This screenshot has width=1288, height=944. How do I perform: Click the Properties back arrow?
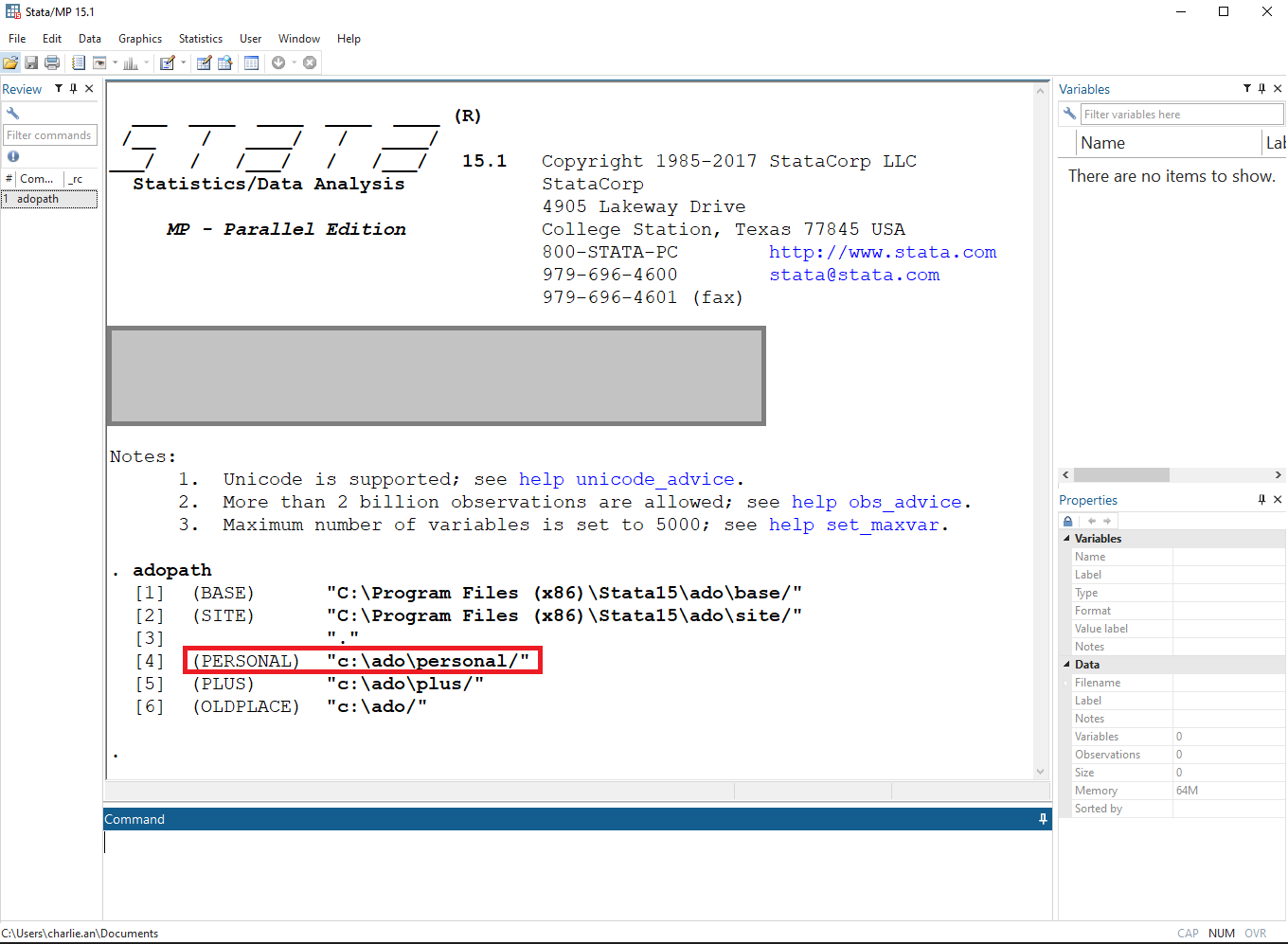coord(1092,521)
